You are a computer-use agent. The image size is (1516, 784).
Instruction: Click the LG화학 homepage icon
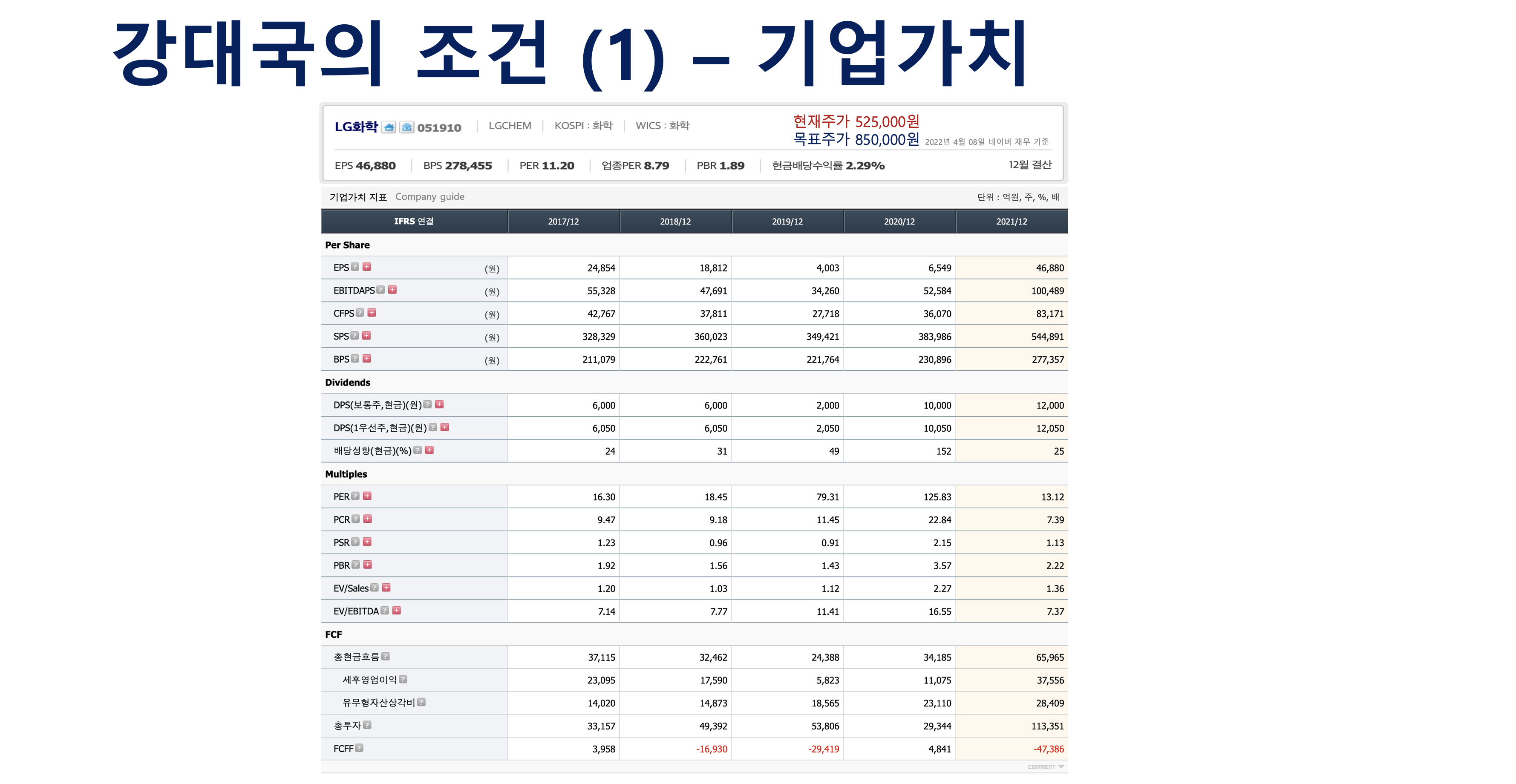tap(389, 127)
